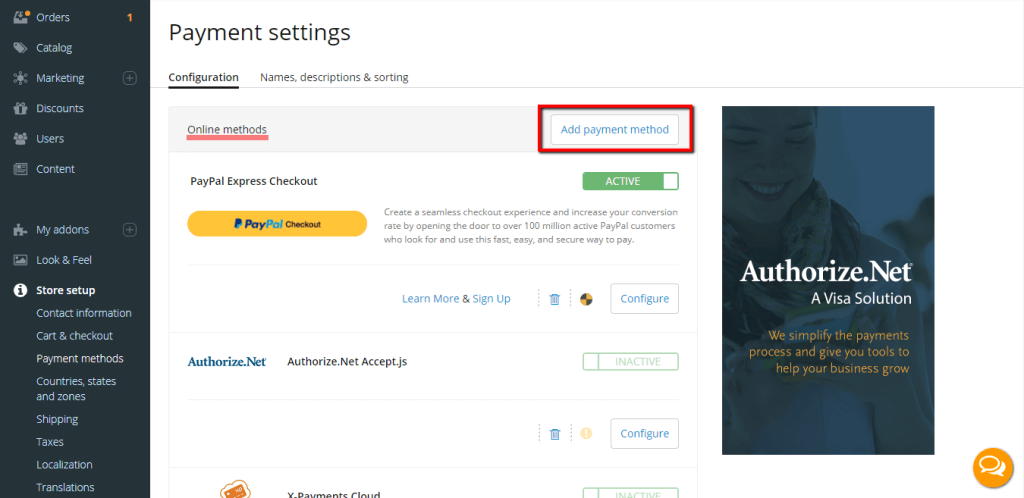This screenshot has height=498, width=1024.
Task: Click the Authorize.Net logo beside Accept.js
Action: [x=227, y=361]
